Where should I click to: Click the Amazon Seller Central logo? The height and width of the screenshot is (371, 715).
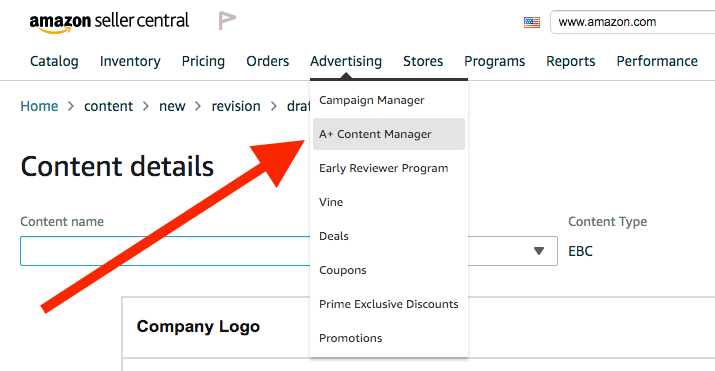click(x=109, y=22)
